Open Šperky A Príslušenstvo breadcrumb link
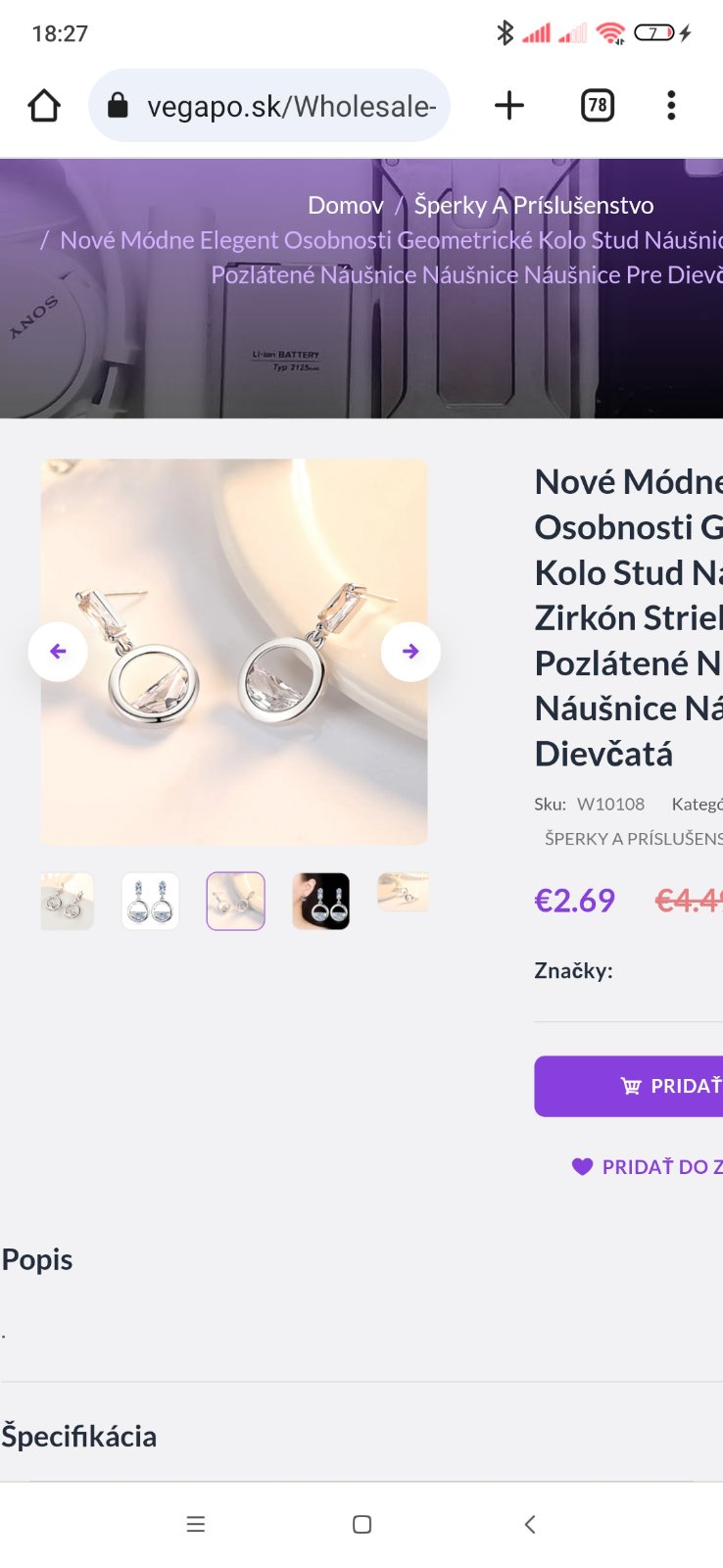Image resolution: width=723 pixels, height=1568 pixels. [x=533, y=205]
